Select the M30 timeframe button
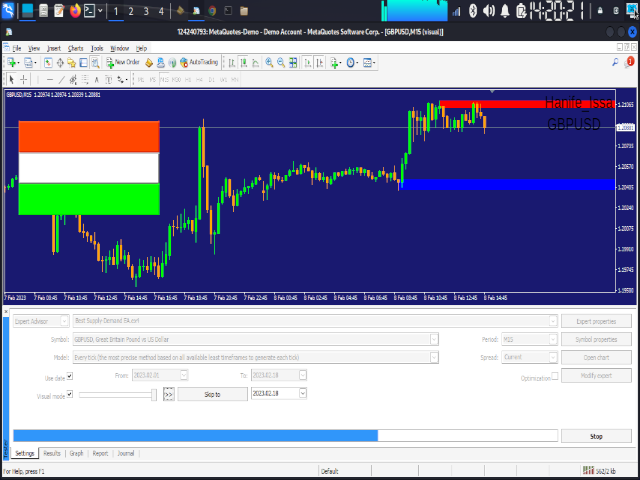This screenshot has width=640, height=480. coord(176,80)
